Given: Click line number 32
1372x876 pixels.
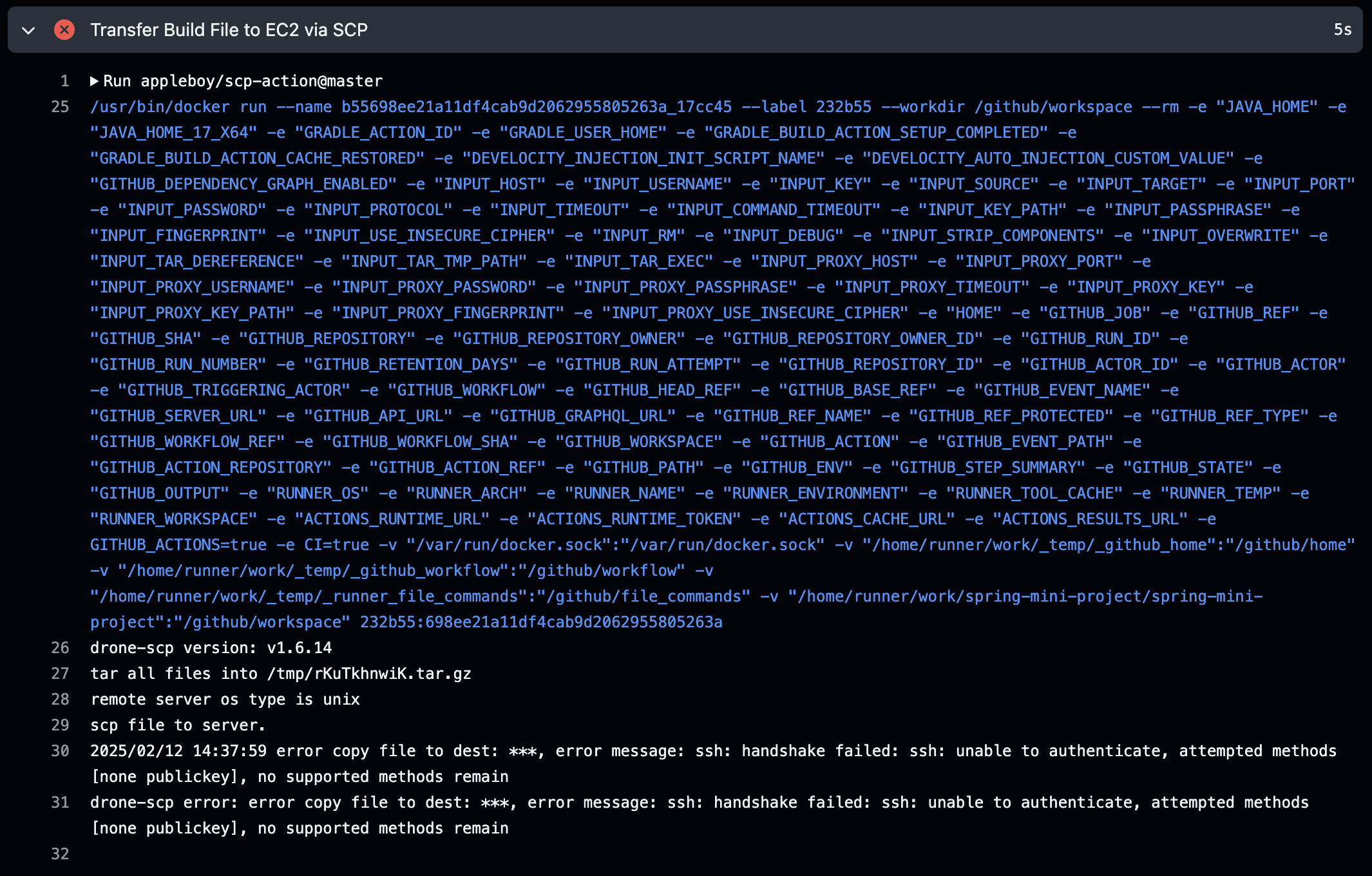Looking at the screenshot, I should pyautogui.click(x=61, y=853).
